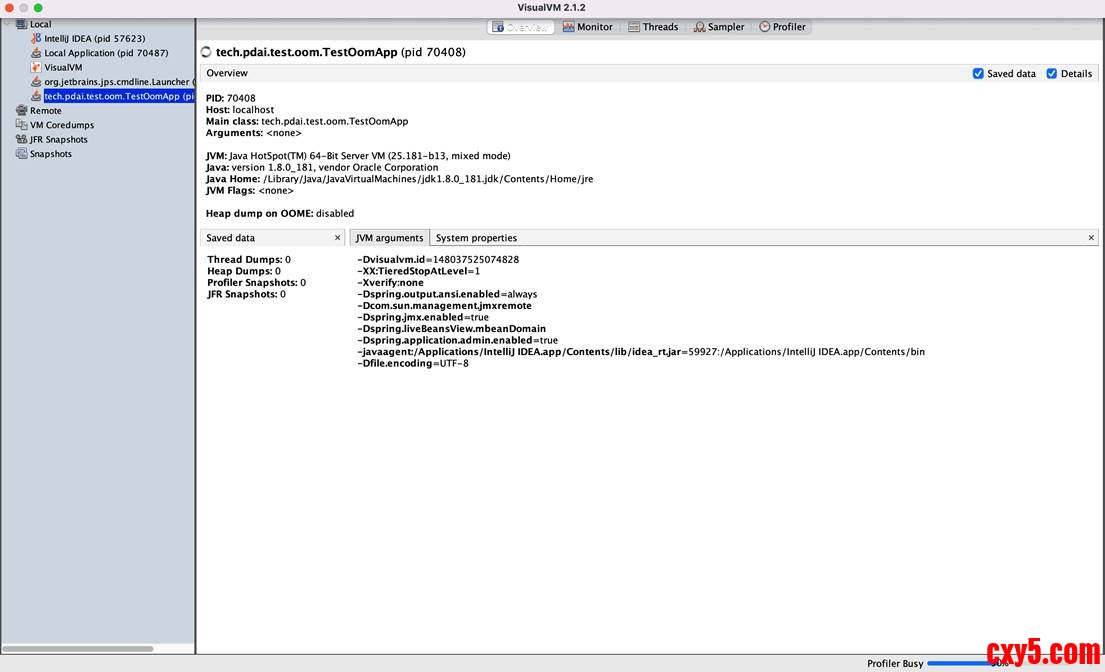Open the Profiler tab
This screenshot has height=672, width=1105.
click(x=782, y=27)
